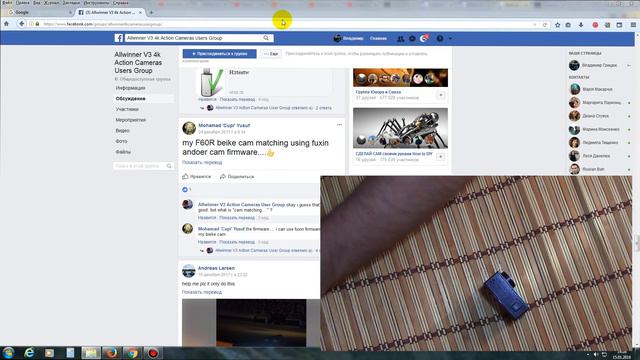Open the 2 ответа replies link
This screenshot has height=360, width=640.
click(x=324, y=108)
